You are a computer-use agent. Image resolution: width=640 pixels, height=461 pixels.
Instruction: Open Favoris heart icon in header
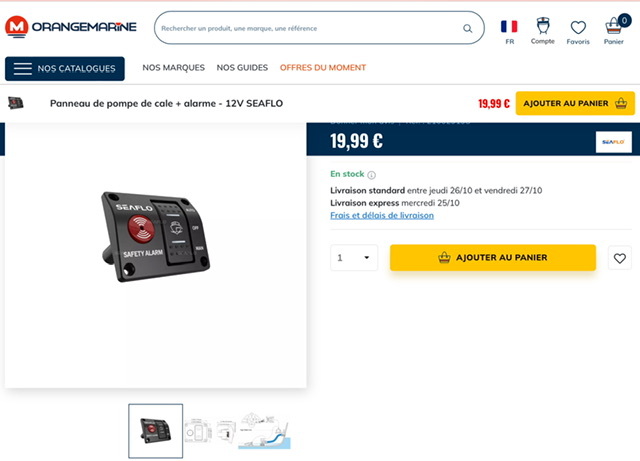click(x=578, y=27)
